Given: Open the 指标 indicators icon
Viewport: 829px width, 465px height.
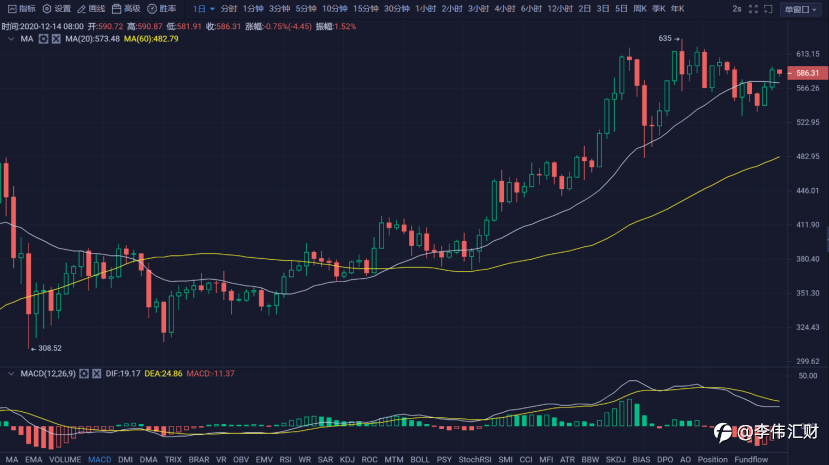Looking at the screenshot, I should coord(12,8).
